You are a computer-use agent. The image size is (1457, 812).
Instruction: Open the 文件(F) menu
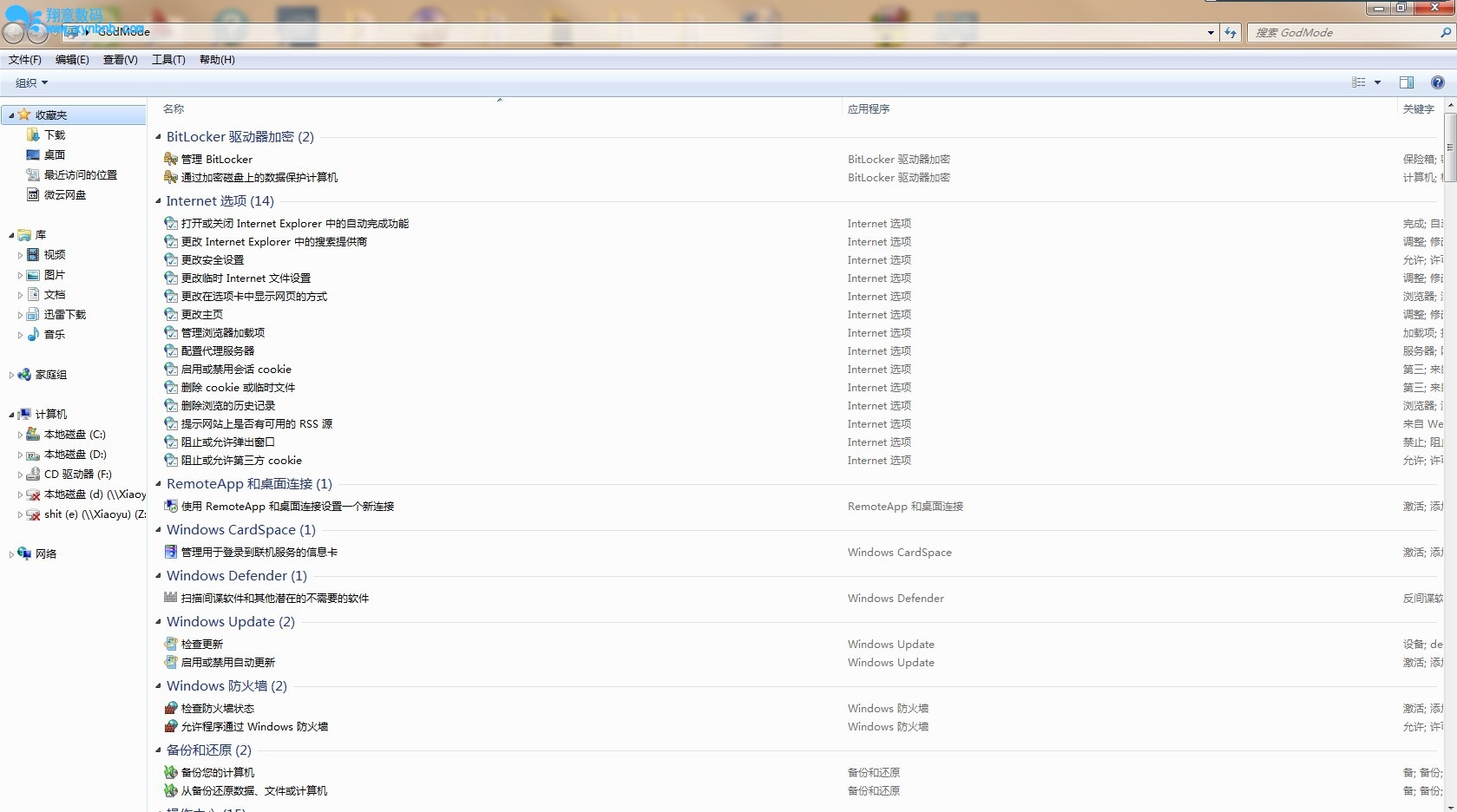(x=25, y=60)
